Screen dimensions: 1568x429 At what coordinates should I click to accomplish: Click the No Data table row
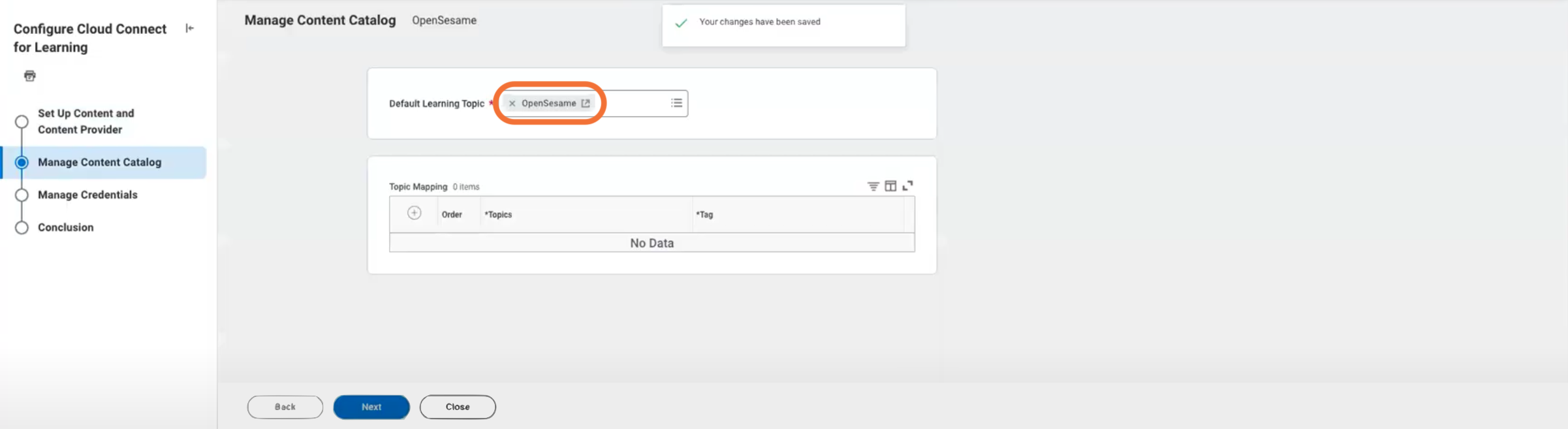click(651, 243)
